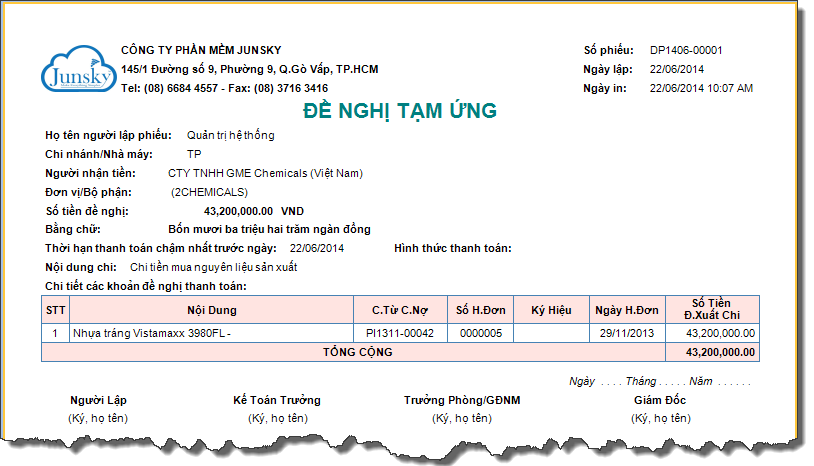Click the C.Từ C.Nợ column header
The width and height of the screenshot is (814, 466).
(399, 310)
